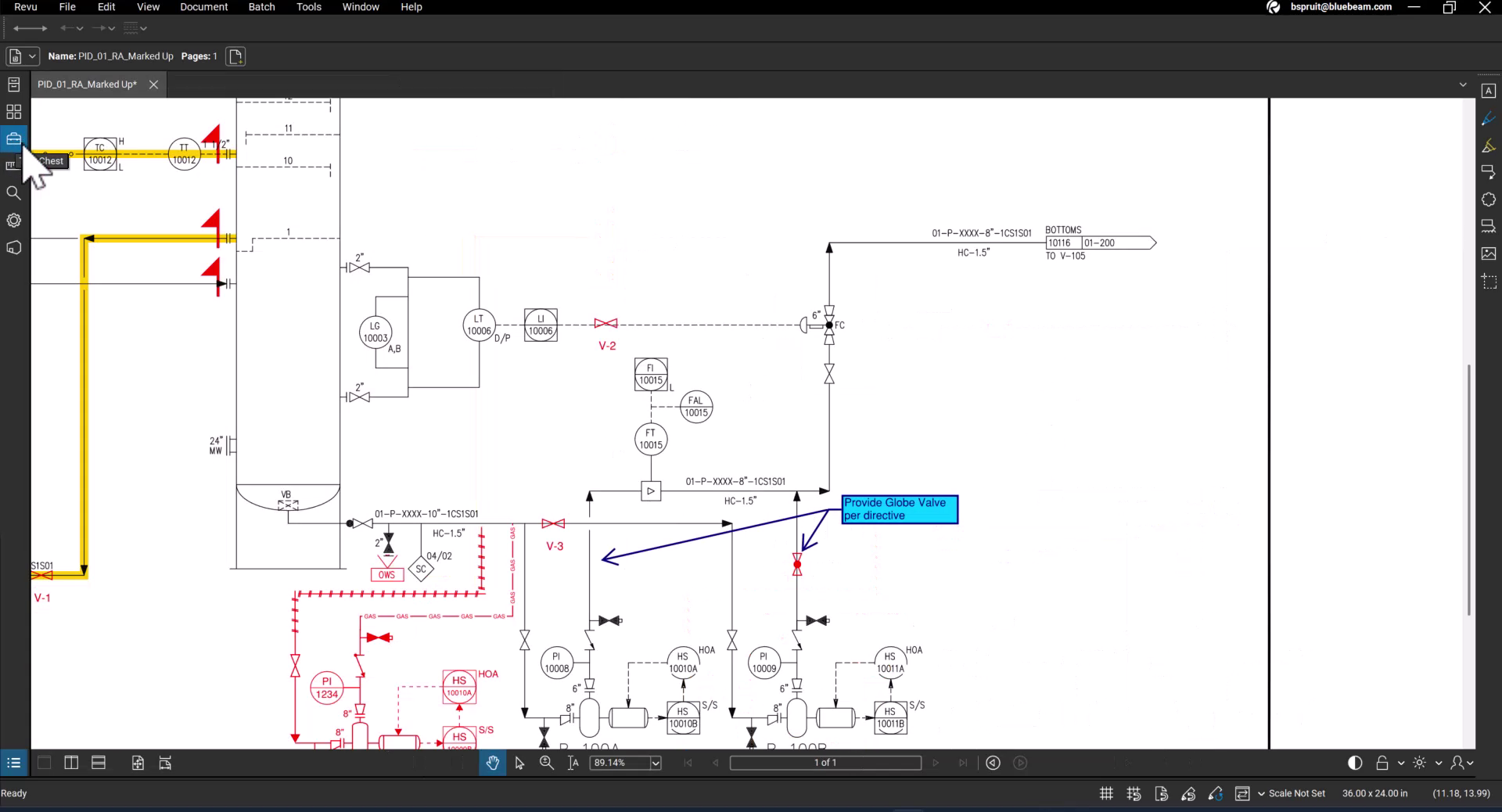Open the Markups List panel
Screen dimensions: 1502x812
point(13,763)
